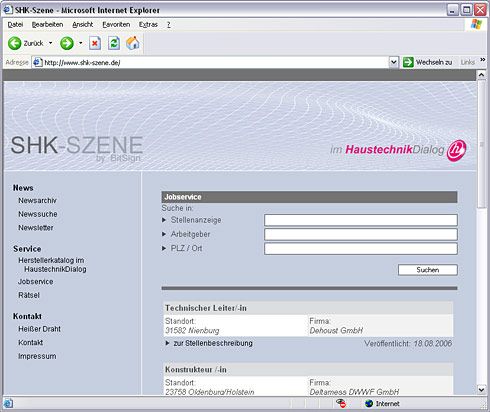The height and width of the screenshot is (412, 490).
Task: Click into the PLZ / Ort search field
Action: coord(361,249)
